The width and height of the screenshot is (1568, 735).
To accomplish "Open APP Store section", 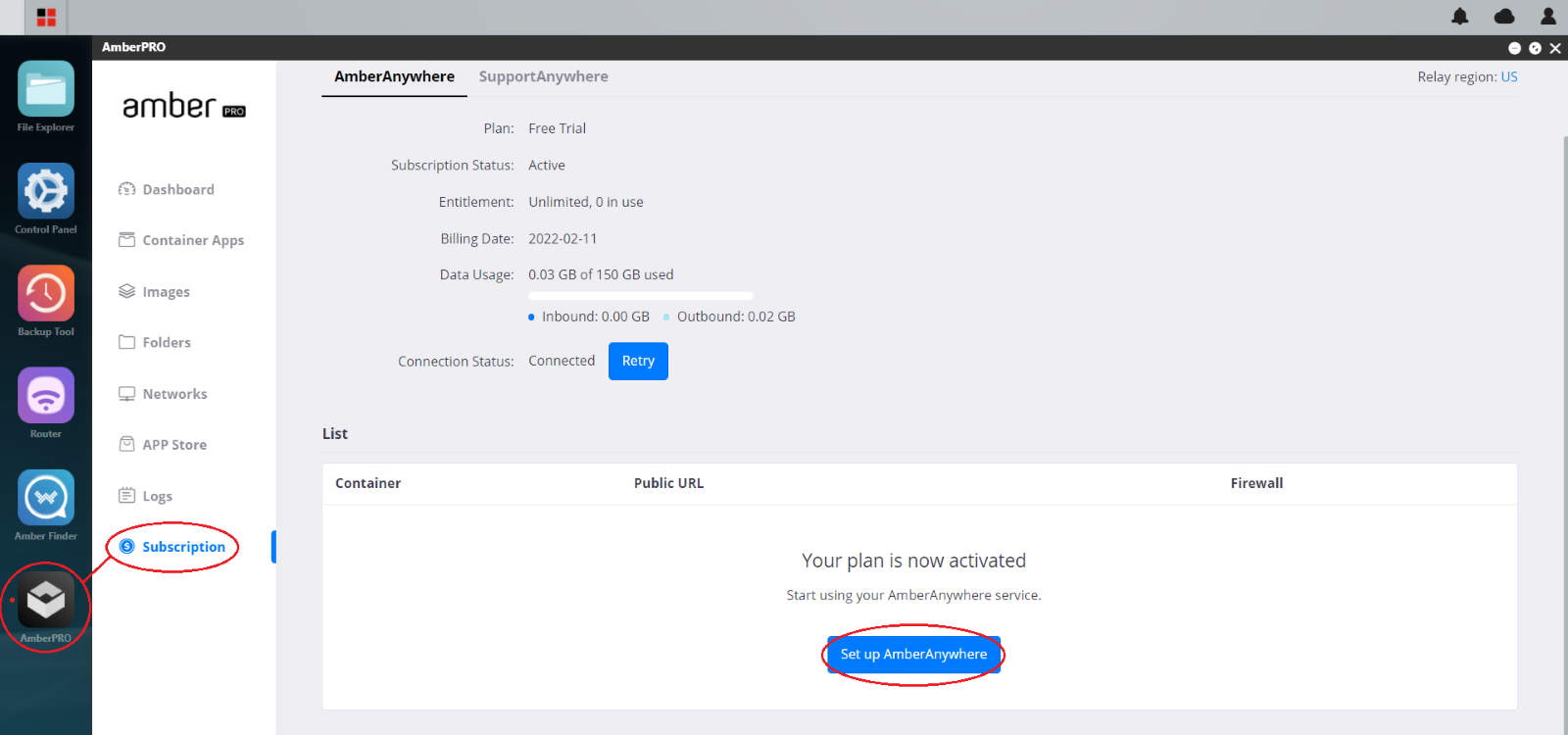I will pos(174,445).
